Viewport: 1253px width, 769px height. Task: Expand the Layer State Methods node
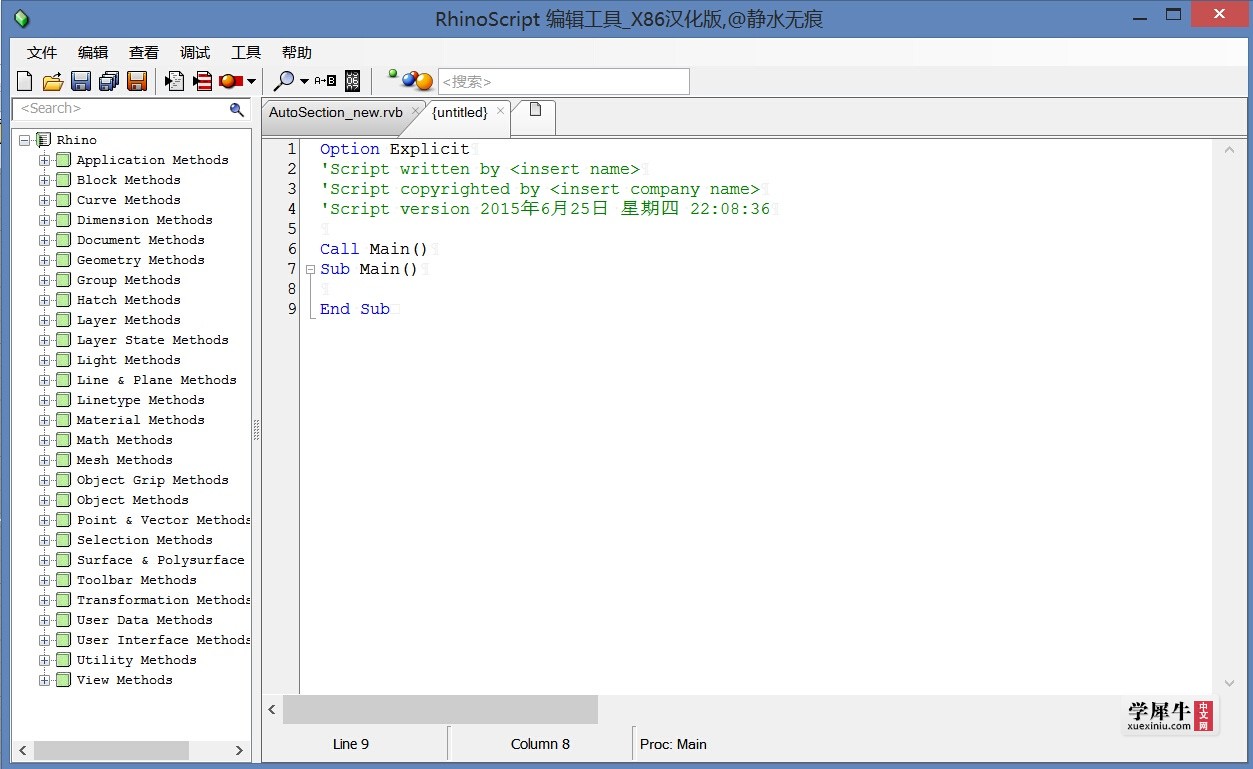(44, 340)
